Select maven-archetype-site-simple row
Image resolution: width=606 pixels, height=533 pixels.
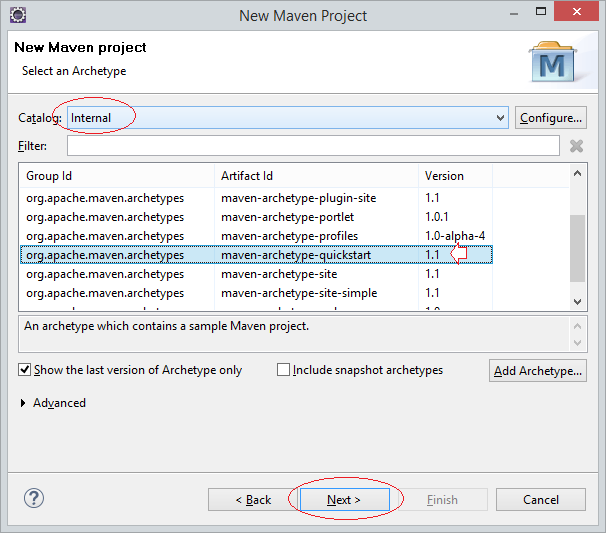256,293
